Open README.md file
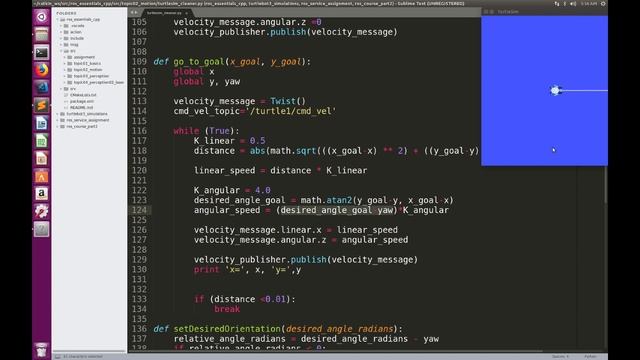This screenshot has height=360, width=640. click(81, 107)
